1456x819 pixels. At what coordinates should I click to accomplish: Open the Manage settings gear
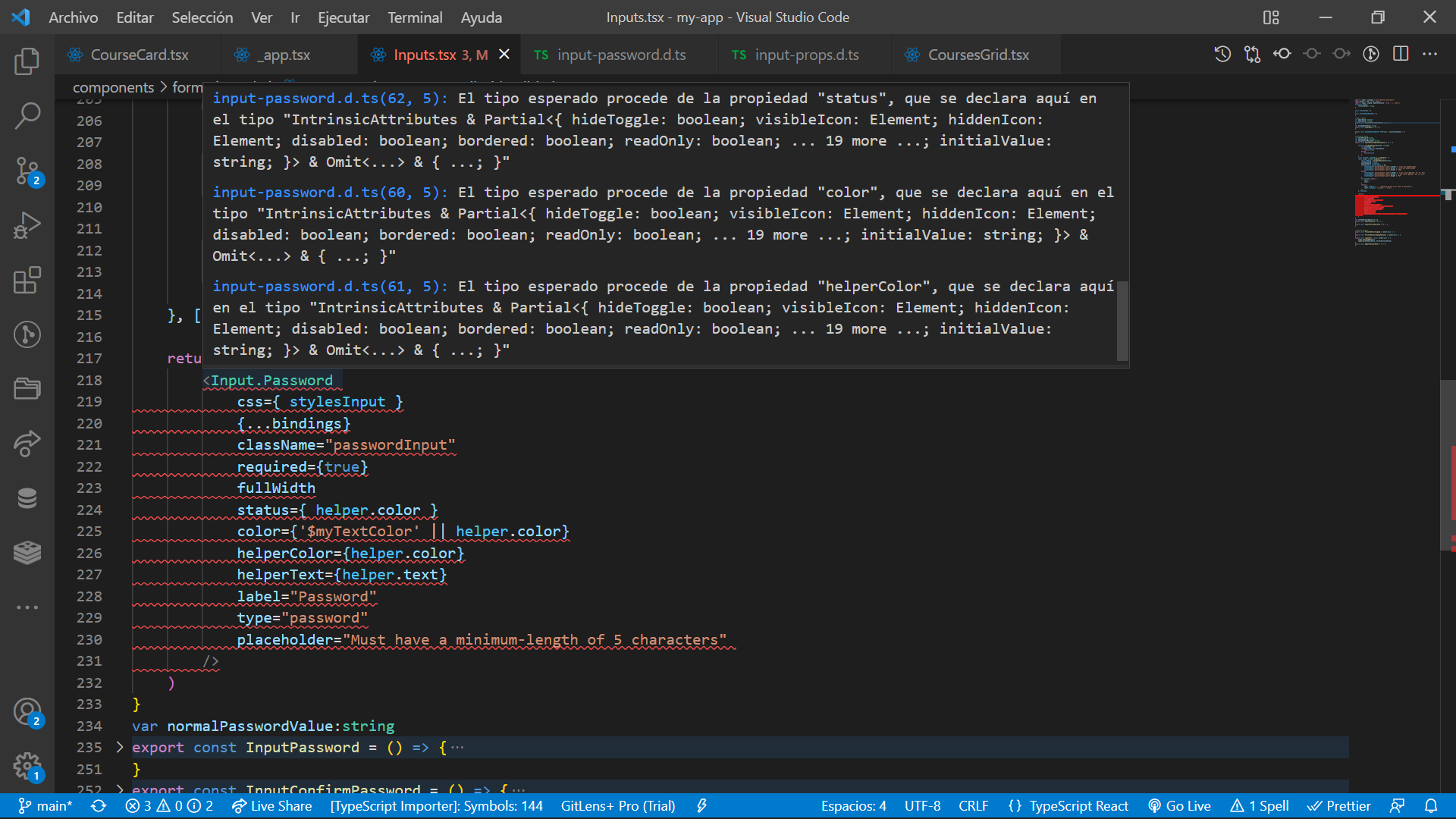pyautogui.click(x=27, y=767)
